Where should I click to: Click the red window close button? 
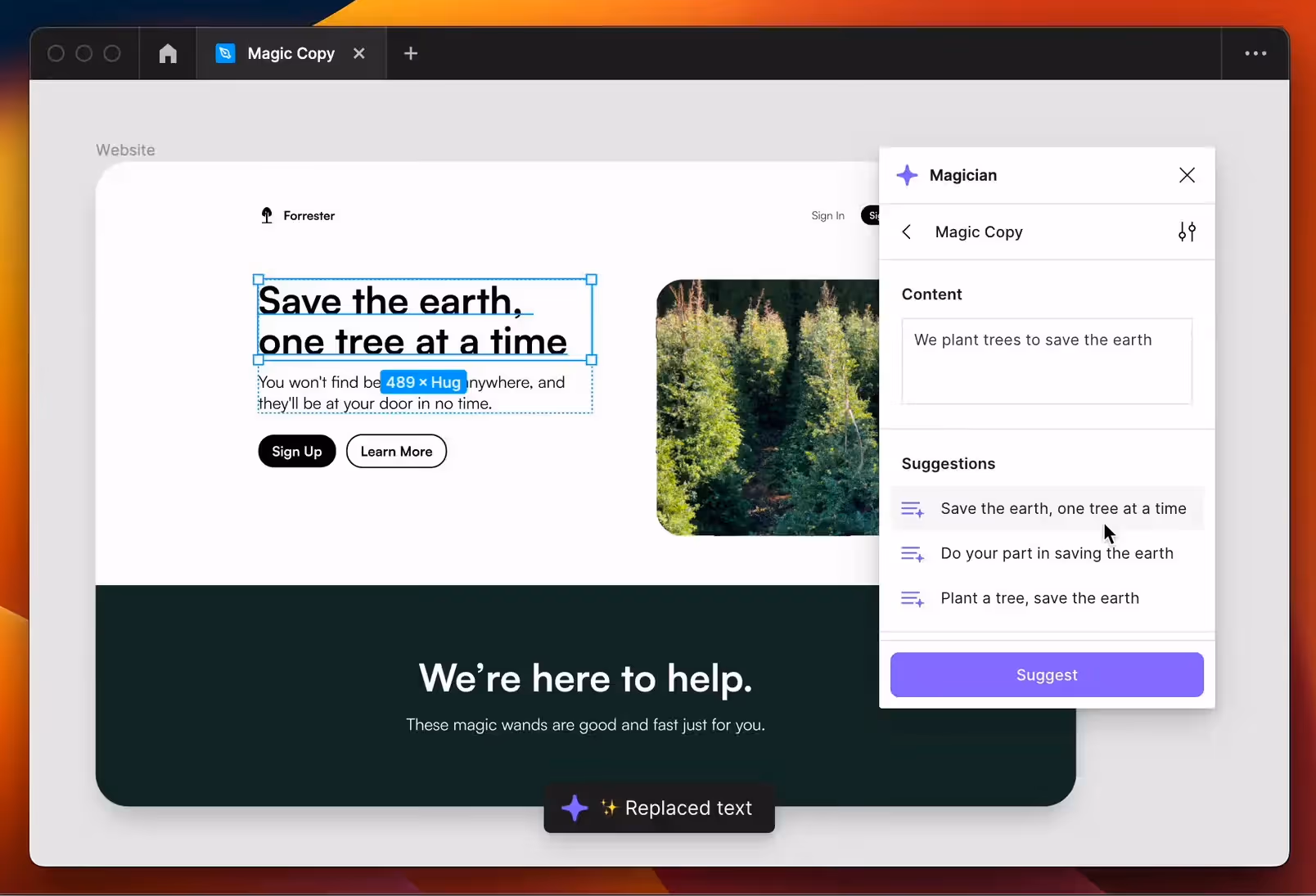[56, 54]
